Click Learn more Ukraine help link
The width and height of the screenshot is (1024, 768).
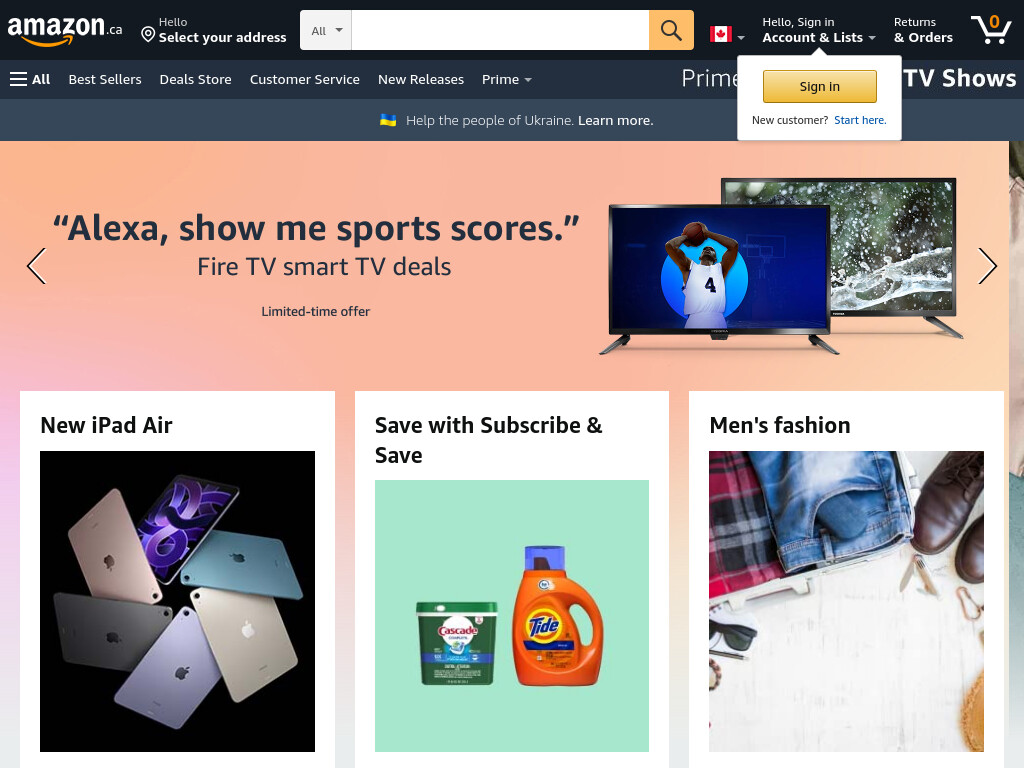coord(615,120)
